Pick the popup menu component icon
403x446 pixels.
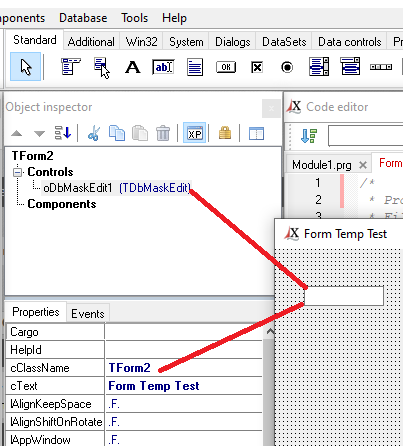click(102, 67)
